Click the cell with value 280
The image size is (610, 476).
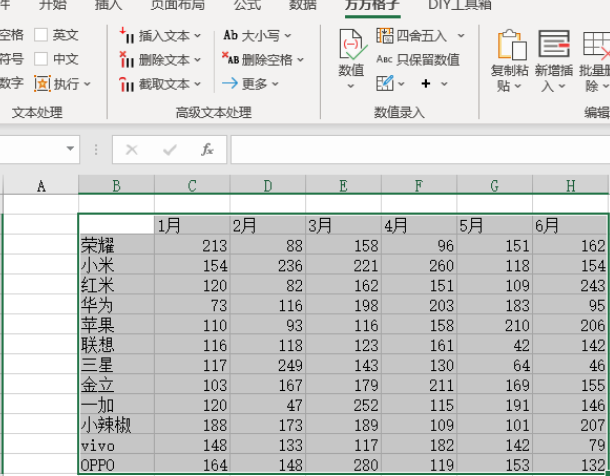click(x=343, y=464)
